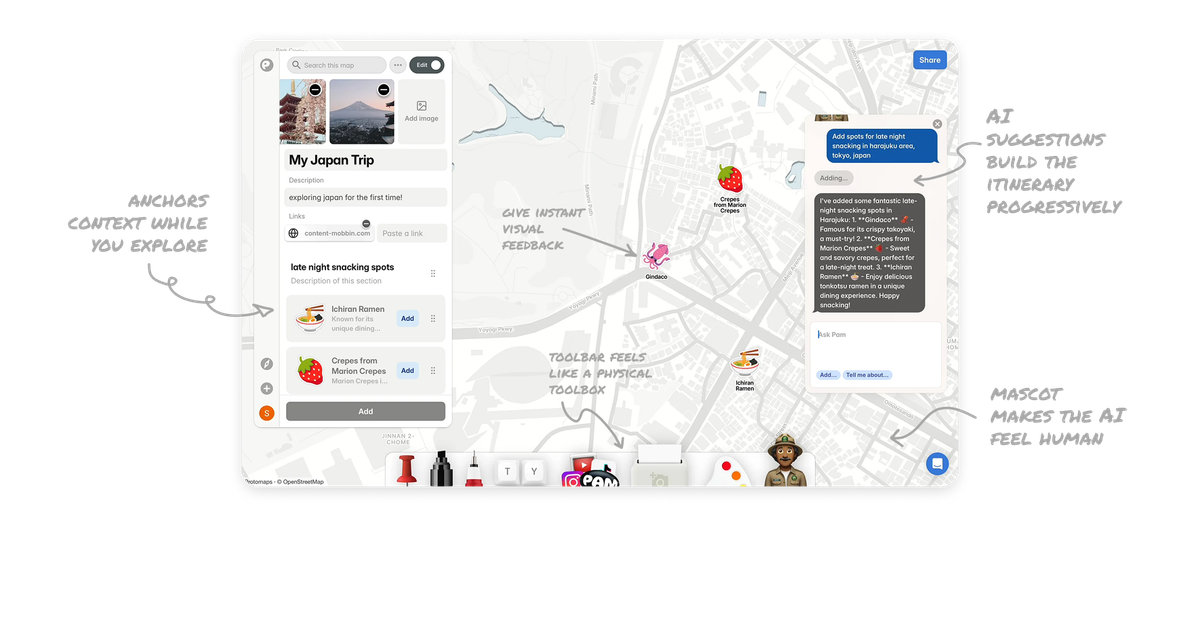Click the 'Y' keycap tool

click(535, 471)
